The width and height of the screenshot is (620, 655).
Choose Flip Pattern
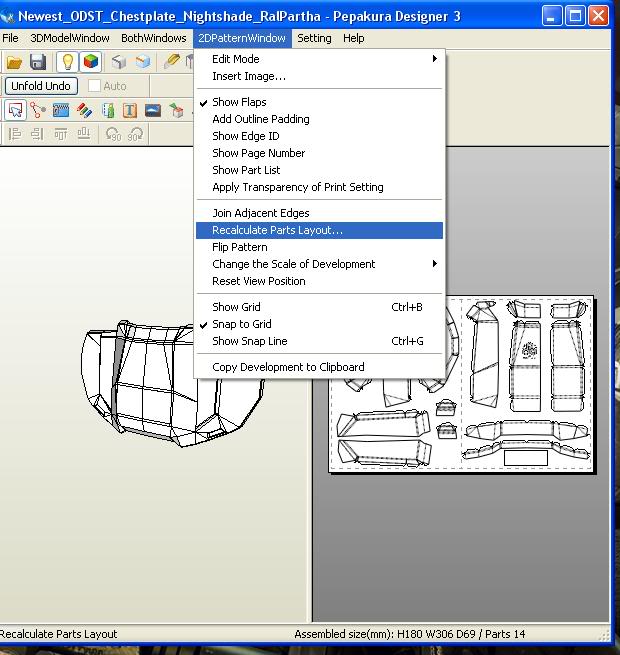[319, 247]
